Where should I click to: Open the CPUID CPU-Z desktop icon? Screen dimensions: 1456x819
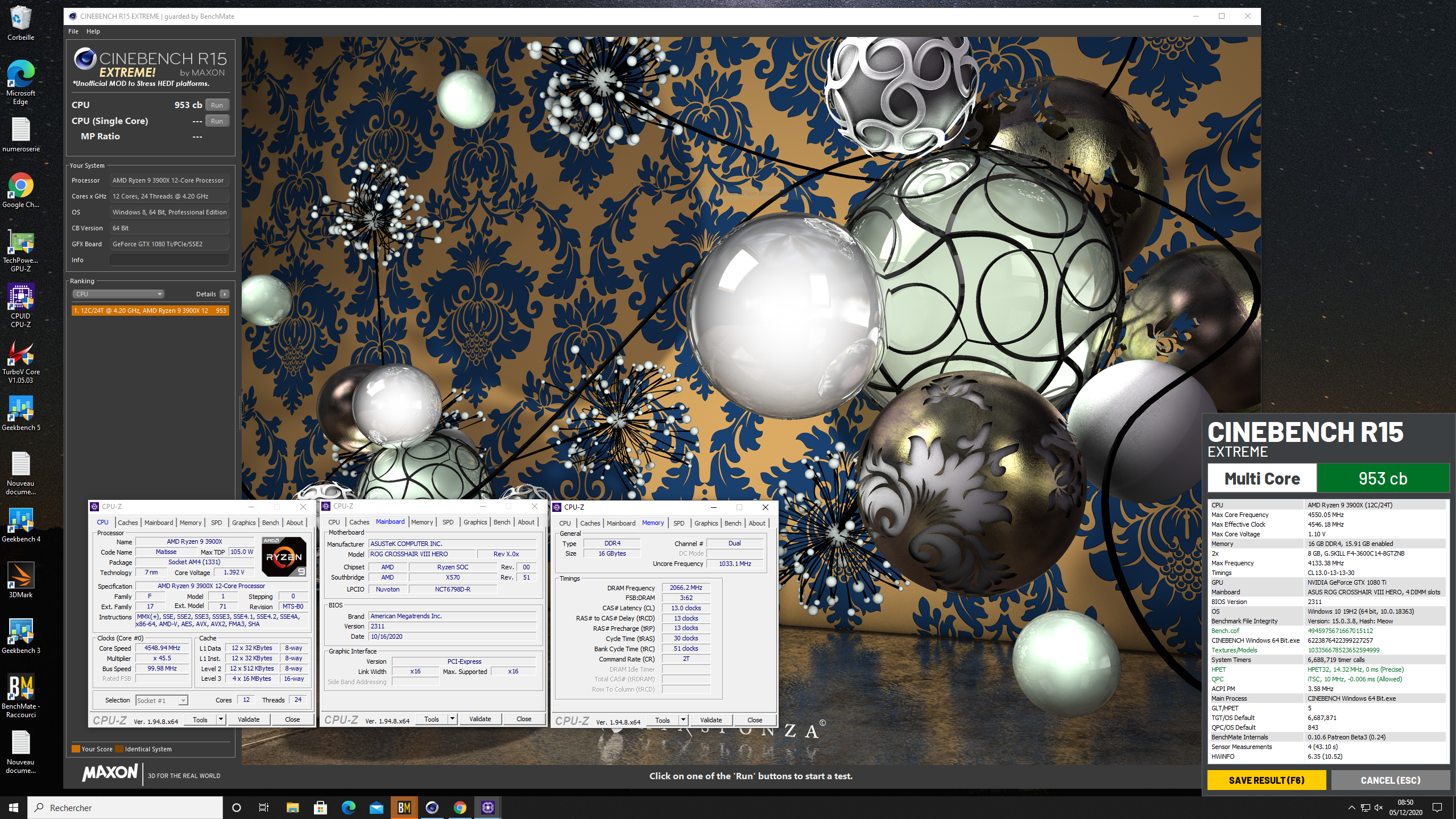pyautogui.click(x=20, y=306)
